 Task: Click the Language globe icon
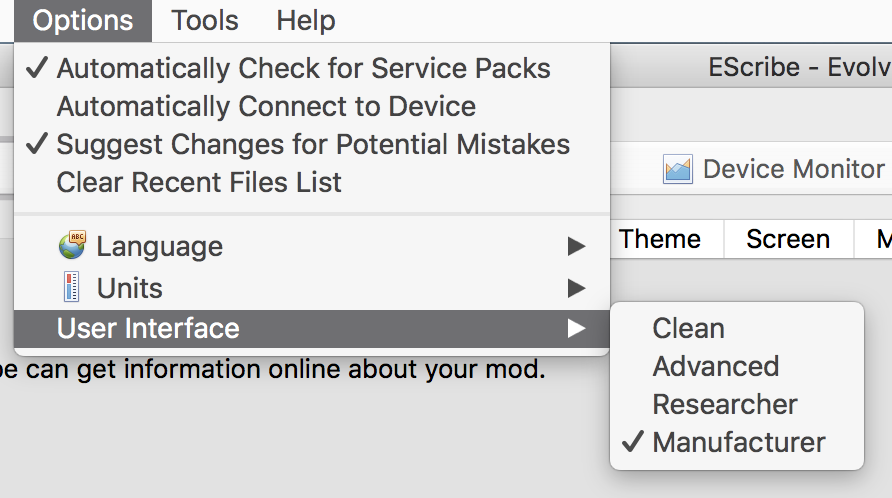pyautogui.click(x=72, y=245)
